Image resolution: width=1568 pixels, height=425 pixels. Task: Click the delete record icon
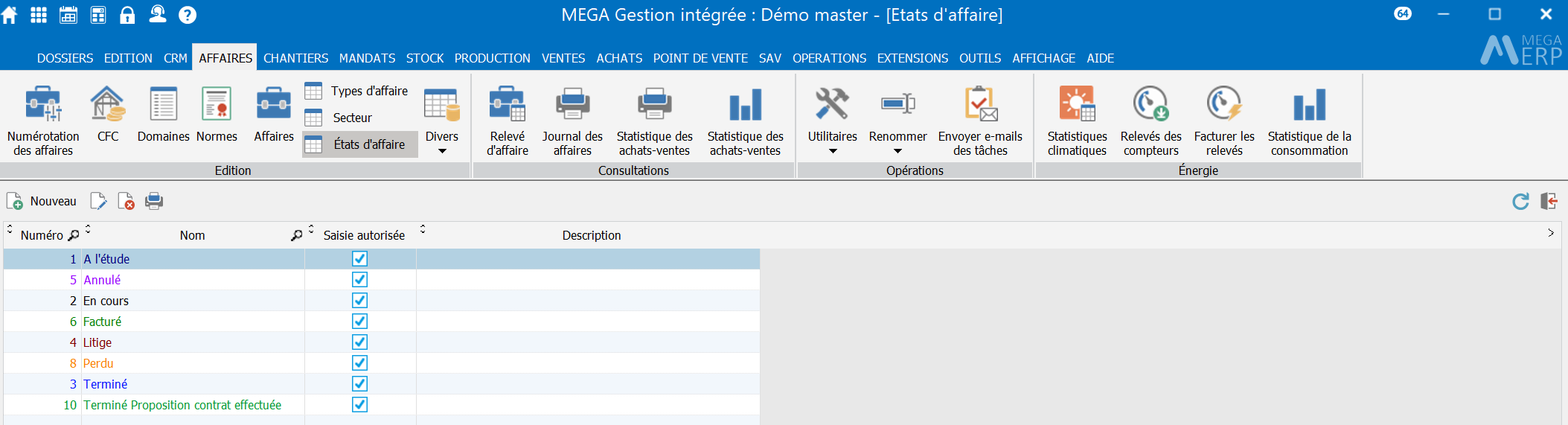(x=126, y=201)
